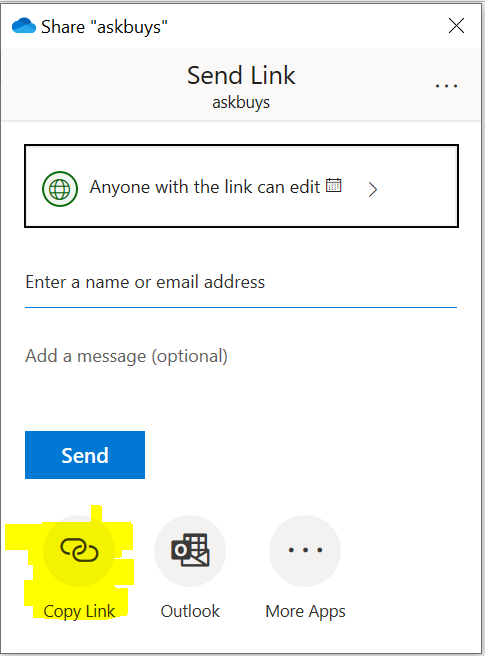Expand link settings with the right chevron
Screen dimensions: 485x656
(373, 190)
